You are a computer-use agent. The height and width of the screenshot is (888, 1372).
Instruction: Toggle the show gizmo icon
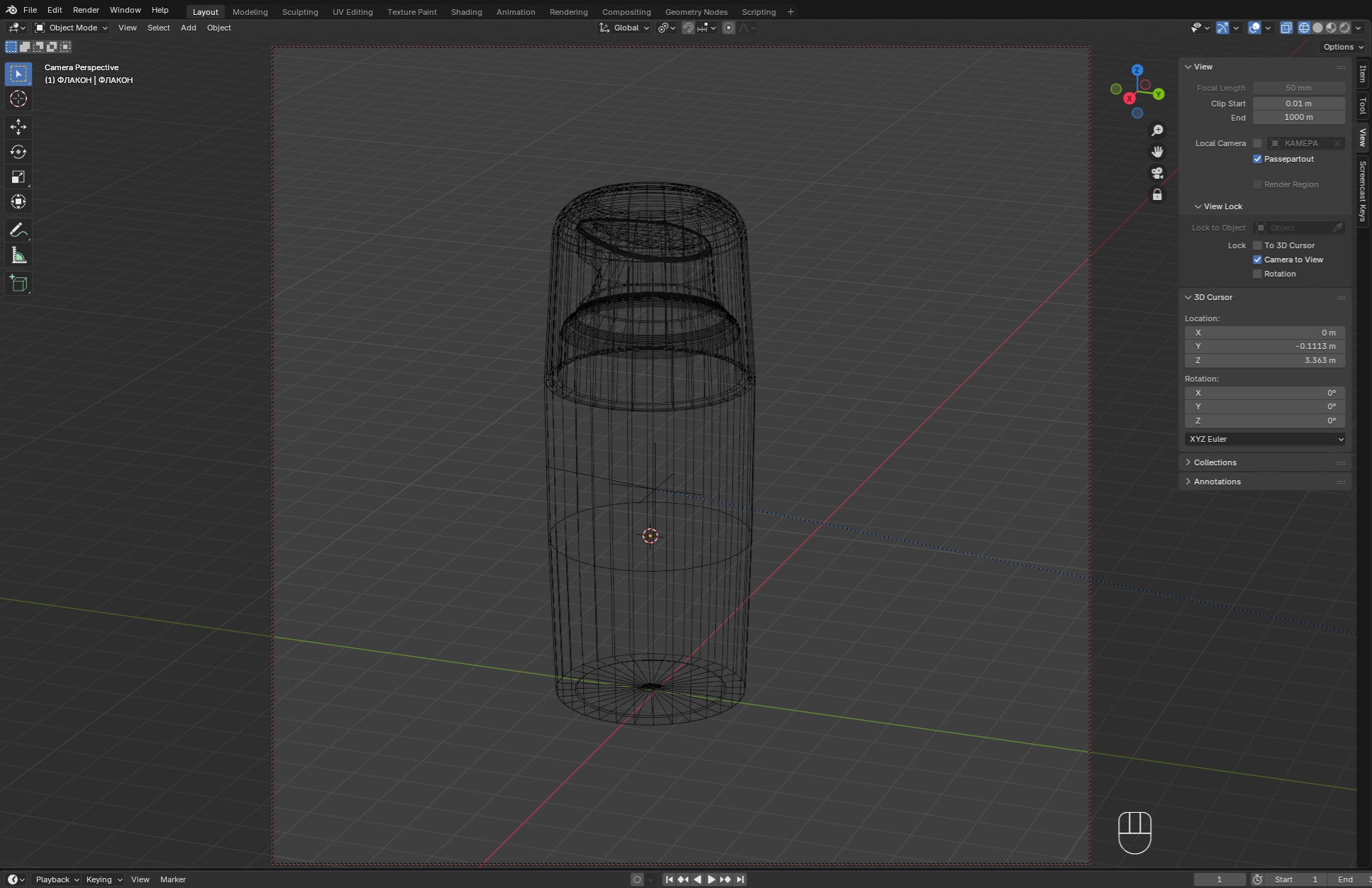[1222, 28]
